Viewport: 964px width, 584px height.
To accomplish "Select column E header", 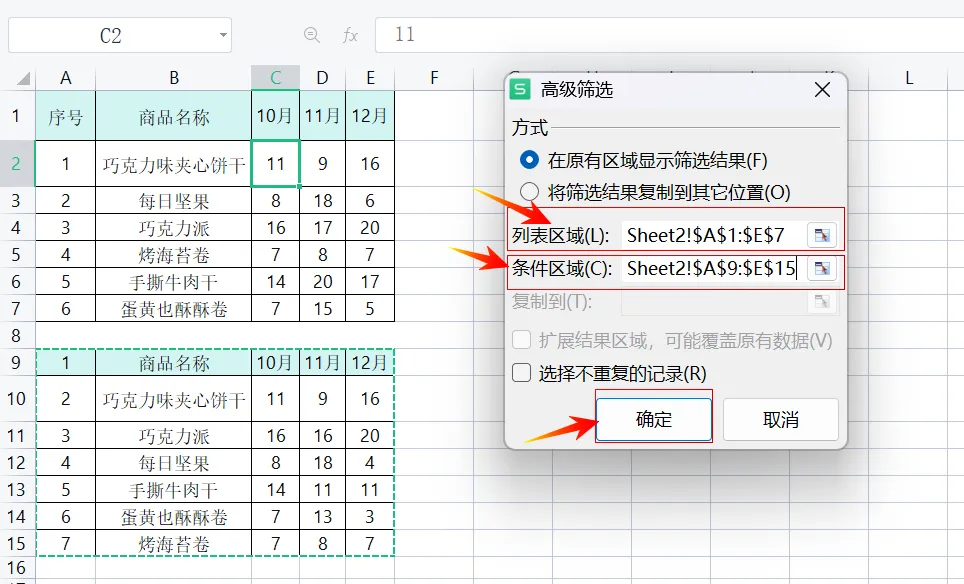I will (x=370, y=78).
